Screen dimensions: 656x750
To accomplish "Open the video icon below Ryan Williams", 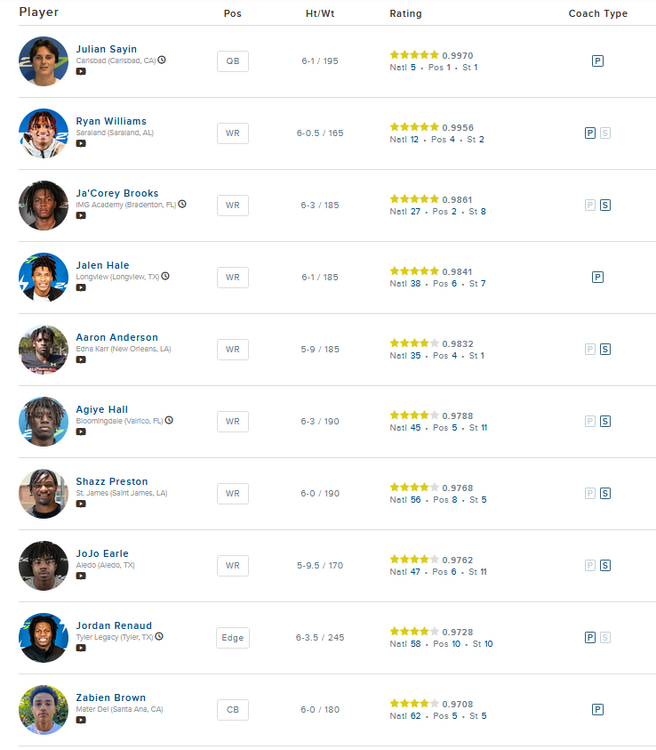I will coord(81,143).
